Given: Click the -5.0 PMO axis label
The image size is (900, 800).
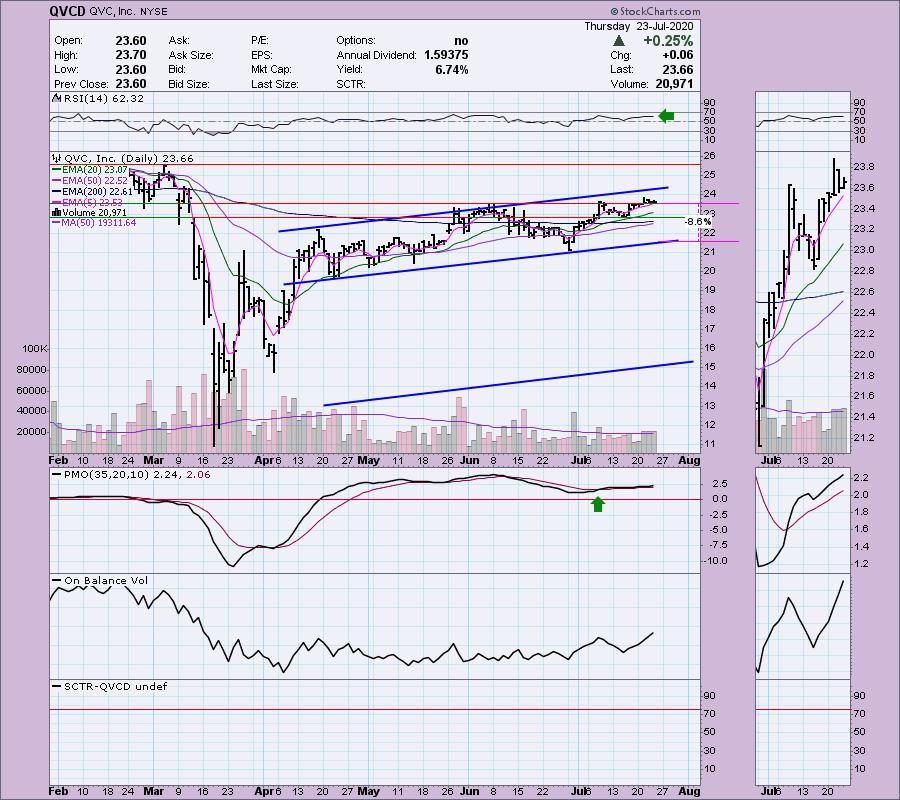Looking at the screenshot, I should pyautogui.click(x=717, y=530).
